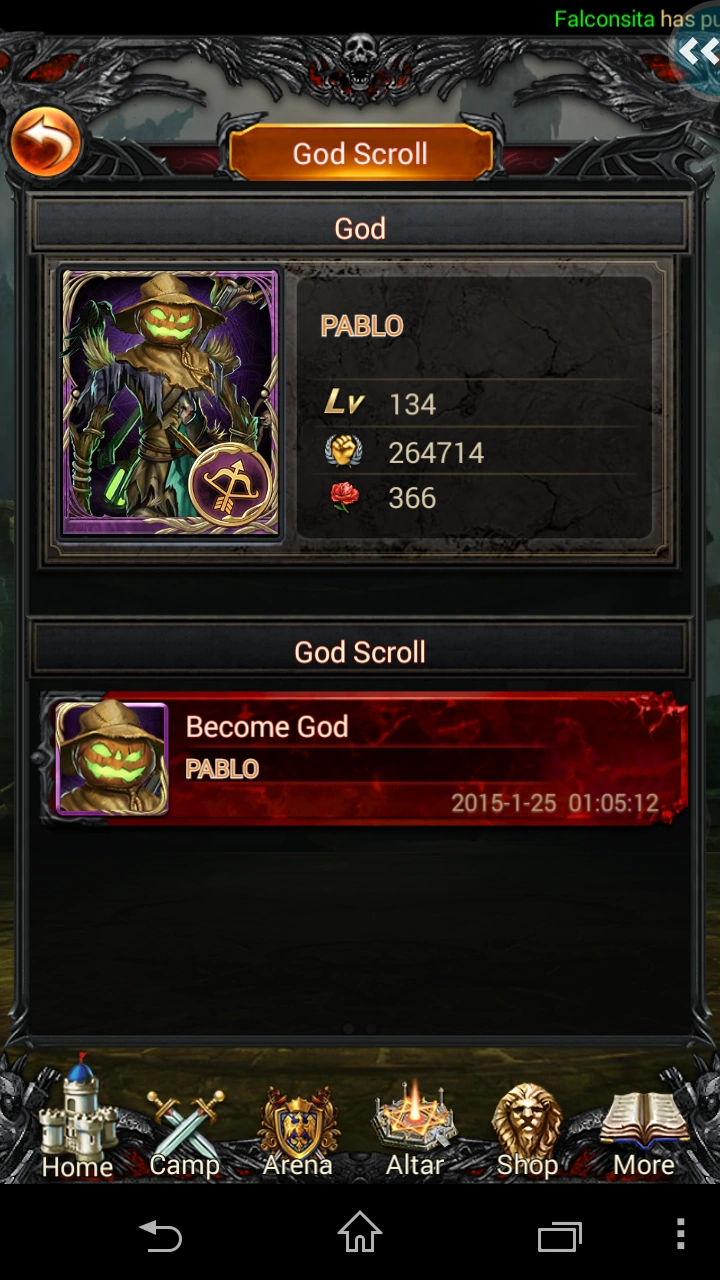Expand the chat panel double-arrow
This screenshot has width=720, height=1280.
point(697,51)
